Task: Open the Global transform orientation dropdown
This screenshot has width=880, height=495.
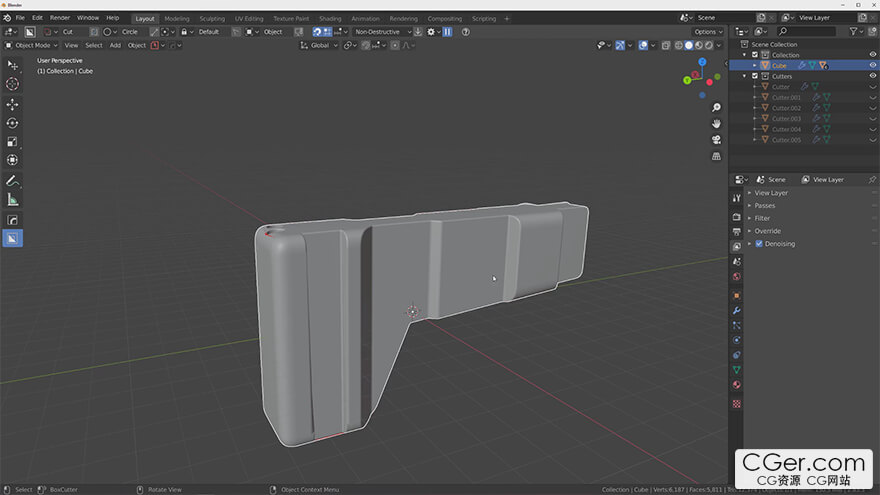Action: [319, 45]
